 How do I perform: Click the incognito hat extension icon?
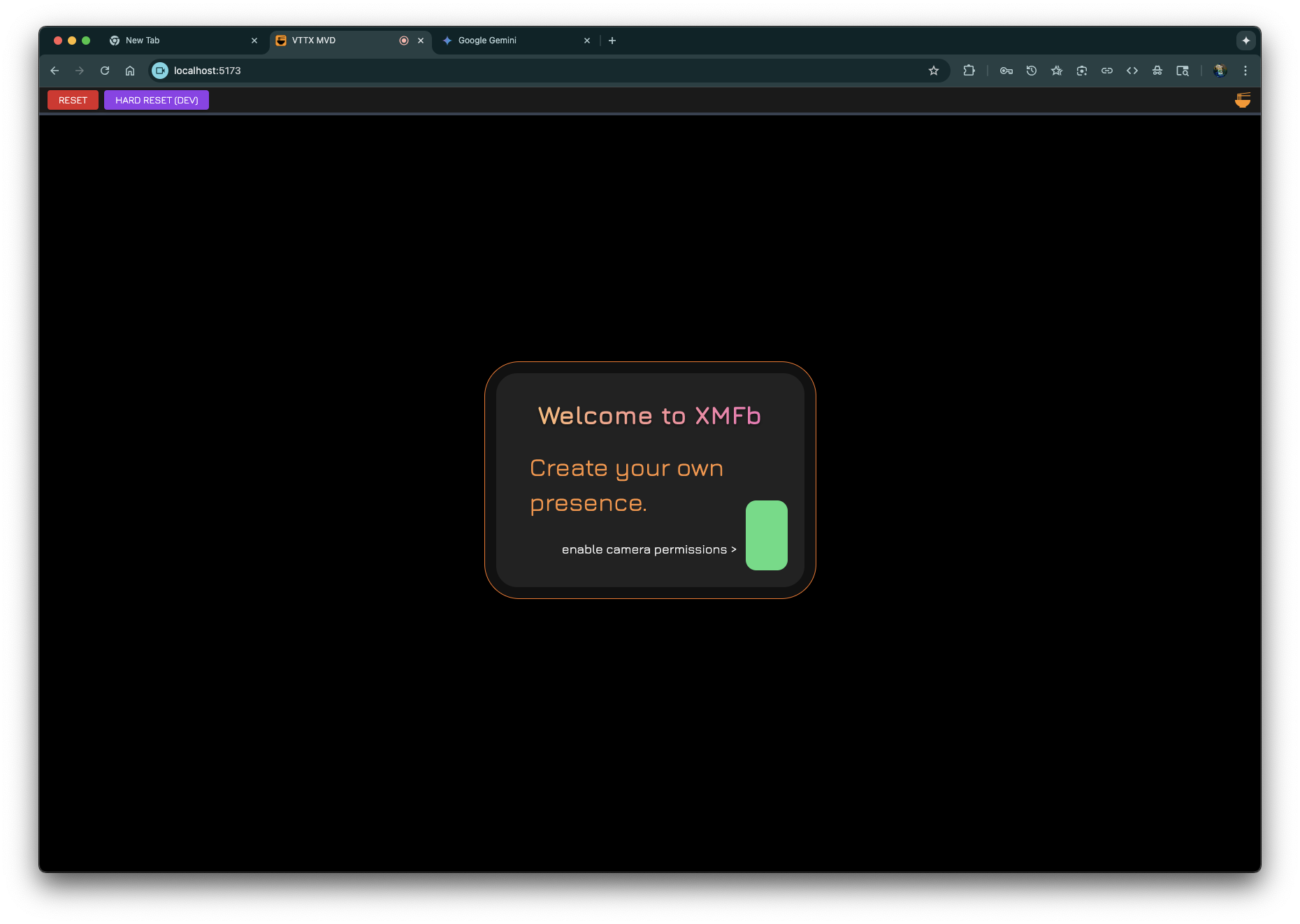coord(1157,71)
